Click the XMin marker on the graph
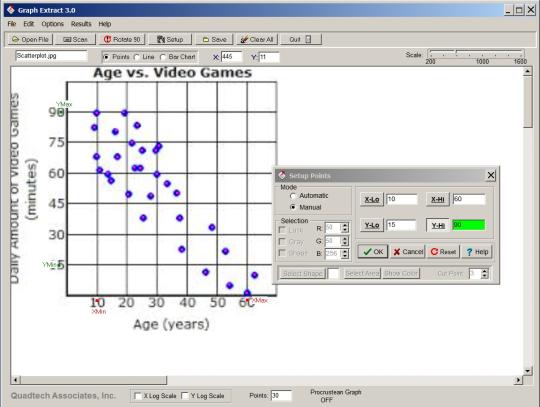This screenshot has width=540, height=407. pos(99,311)
